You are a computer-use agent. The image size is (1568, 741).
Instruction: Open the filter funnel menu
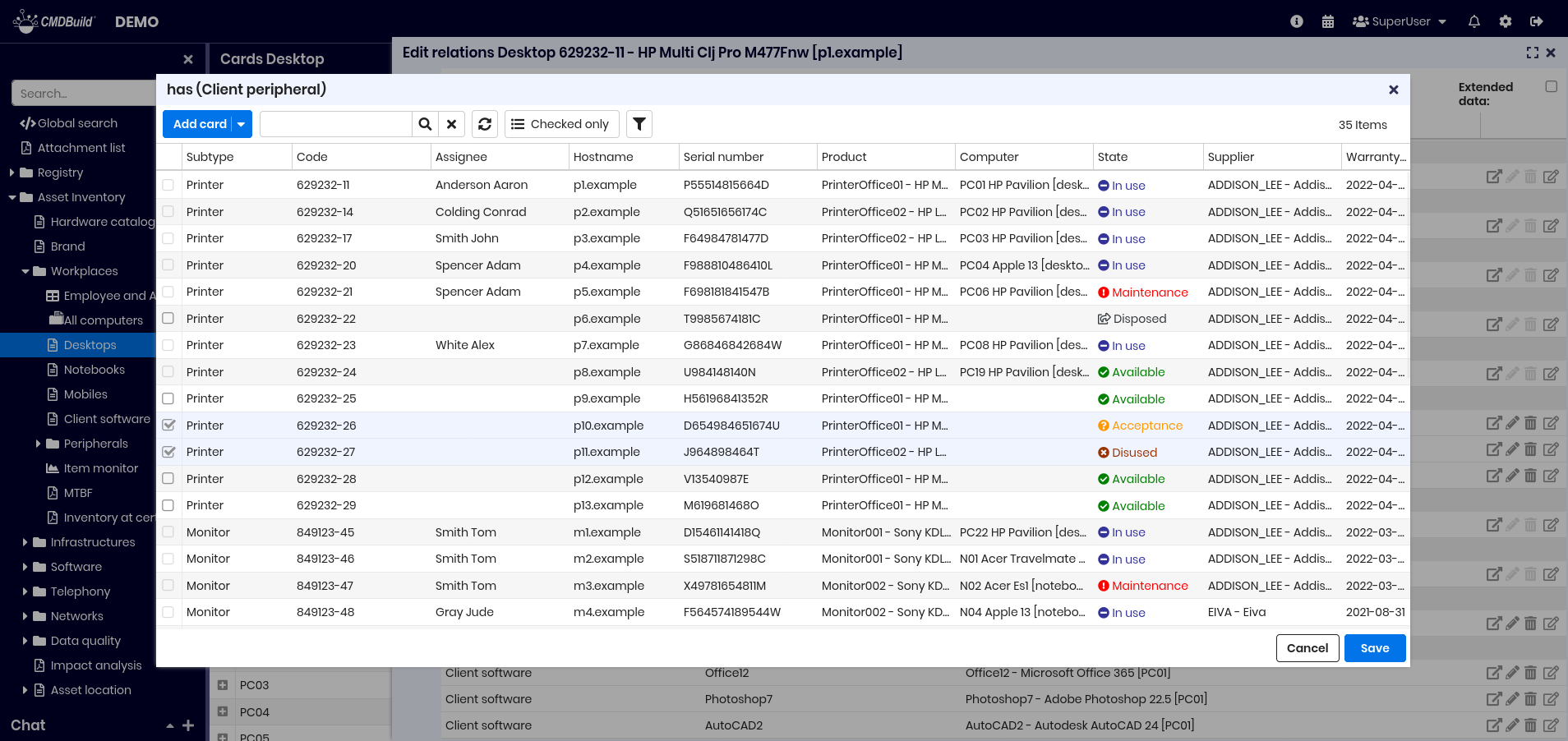639,124
